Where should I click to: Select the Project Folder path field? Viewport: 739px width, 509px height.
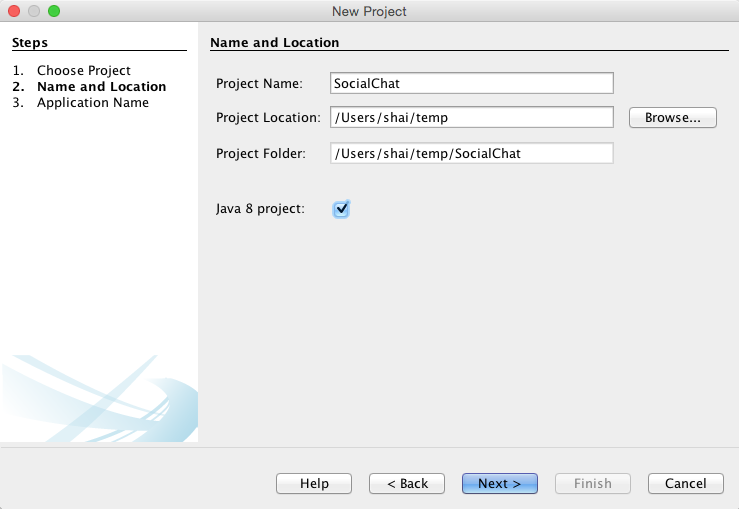point(471,153)
